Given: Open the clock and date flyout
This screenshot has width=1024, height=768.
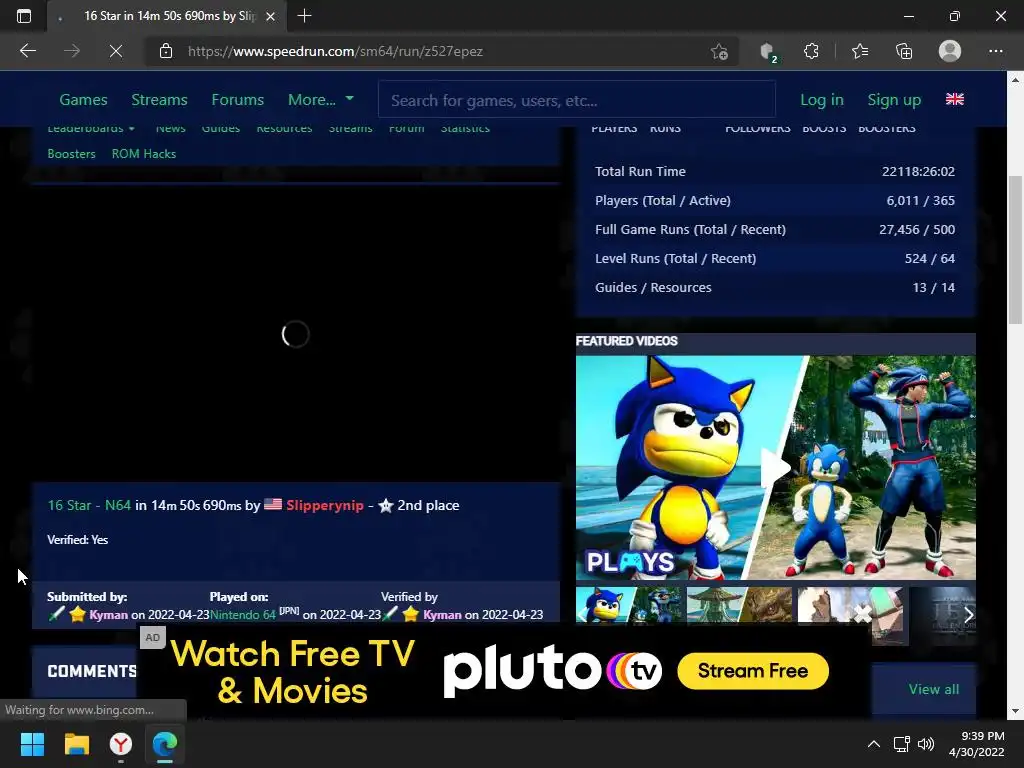Looking at the screenshot, I should click(x=976, y=744).
